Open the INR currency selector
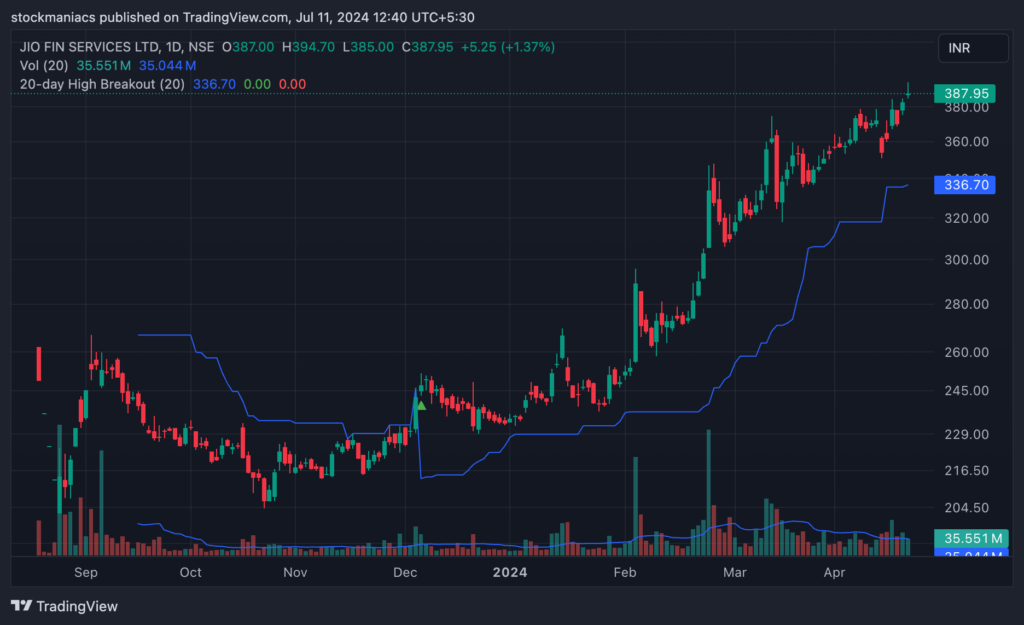The width and height of the screenshot is (1024, 625). 973,48
